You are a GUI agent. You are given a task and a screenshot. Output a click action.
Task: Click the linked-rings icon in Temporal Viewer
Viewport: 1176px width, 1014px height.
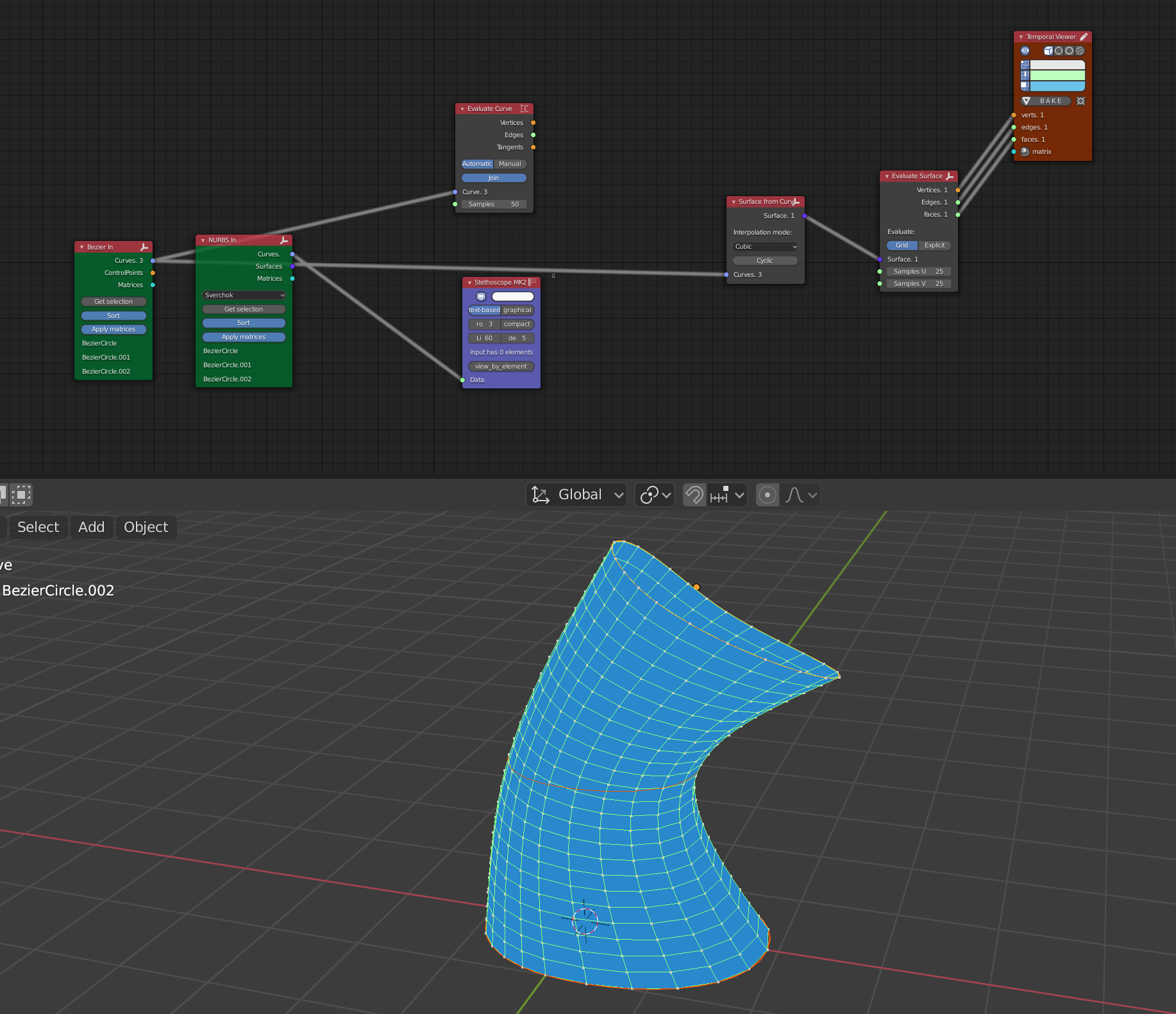[1080, 51]
